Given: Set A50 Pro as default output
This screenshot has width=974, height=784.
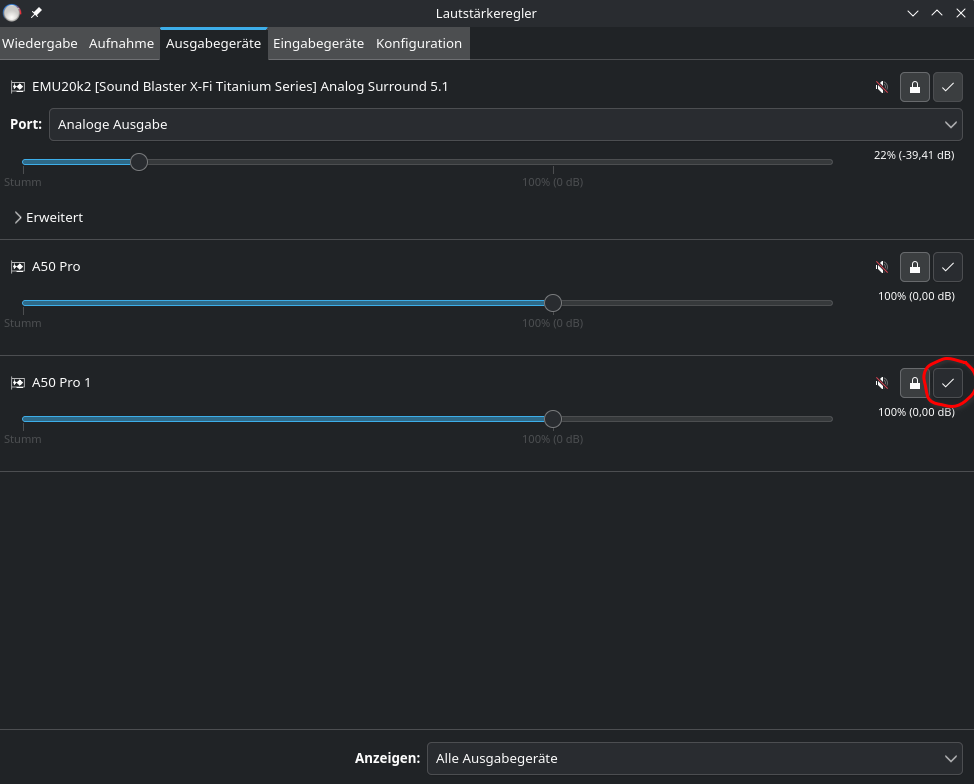Looking at the screenshot, I should click(x=947, y=267).
